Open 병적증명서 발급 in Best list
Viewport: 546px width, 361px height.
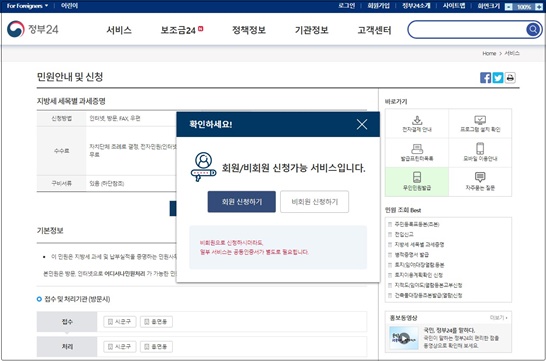pos(412,254)
